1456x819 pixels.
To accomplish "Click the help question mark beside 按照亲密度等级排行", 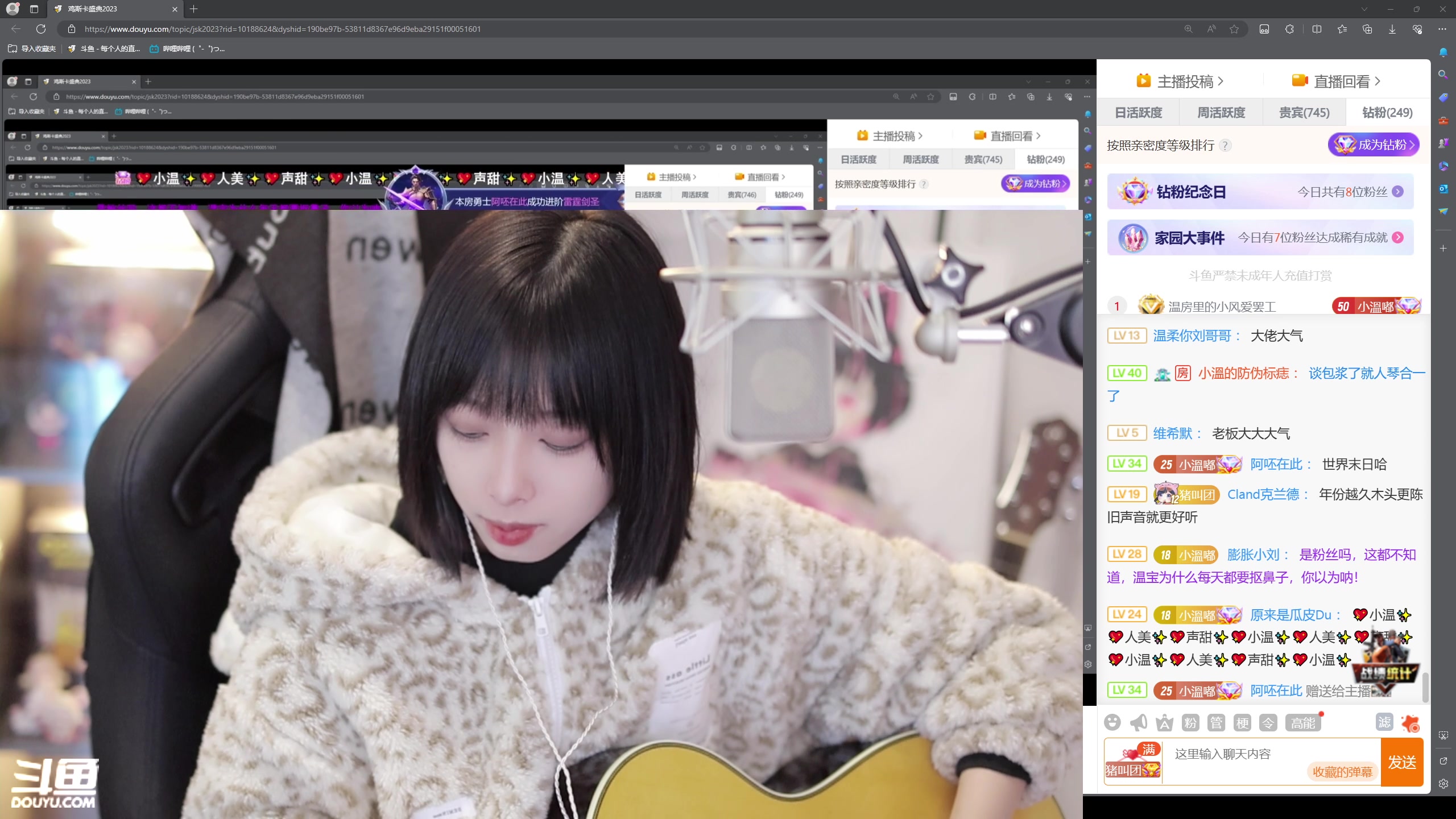I will (x=1226, y=146).
